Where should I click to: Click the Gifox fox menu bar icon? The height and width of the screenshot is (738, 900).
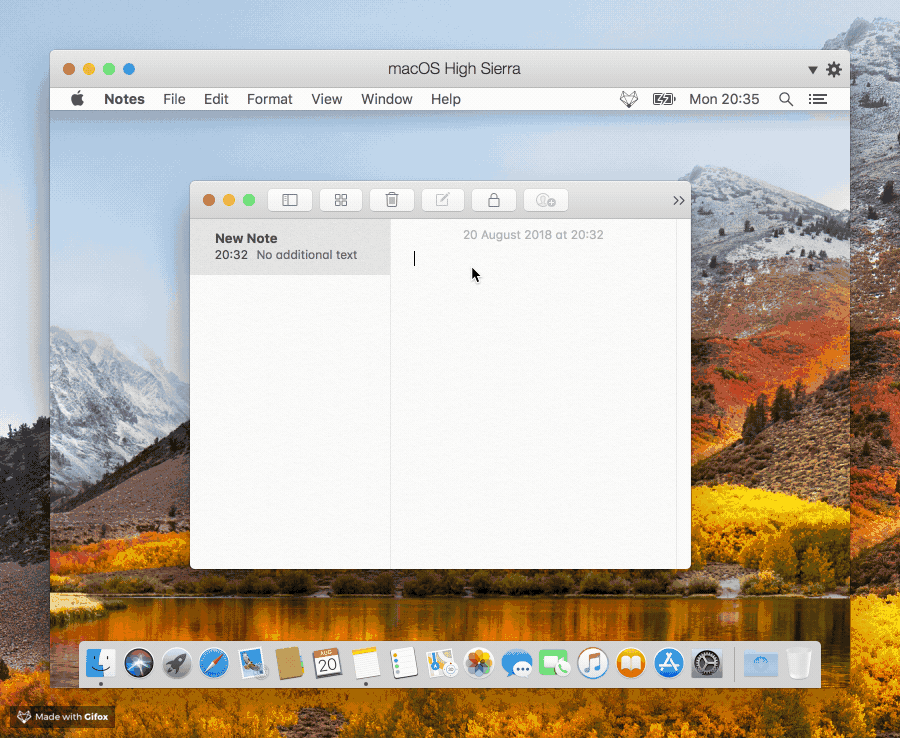629,99
